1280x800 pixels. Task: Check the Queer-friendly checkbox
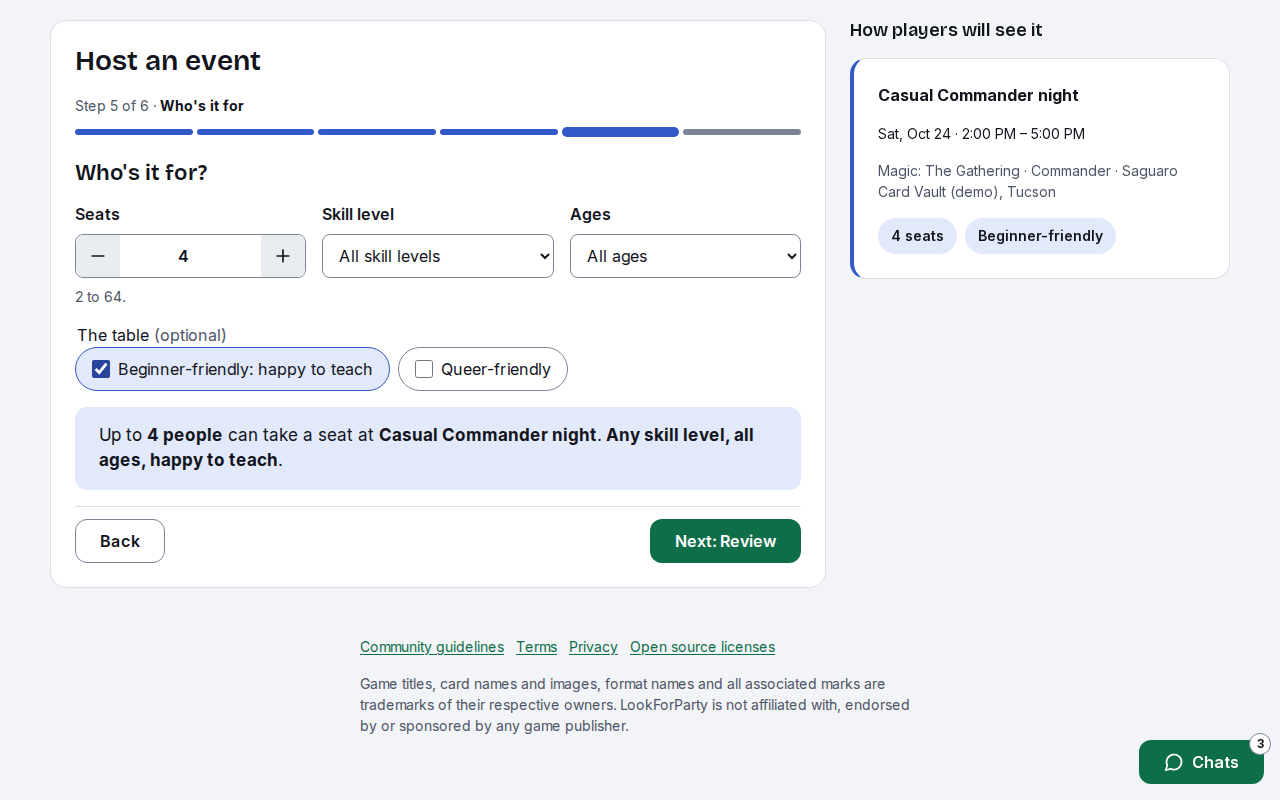click(424, 369)
